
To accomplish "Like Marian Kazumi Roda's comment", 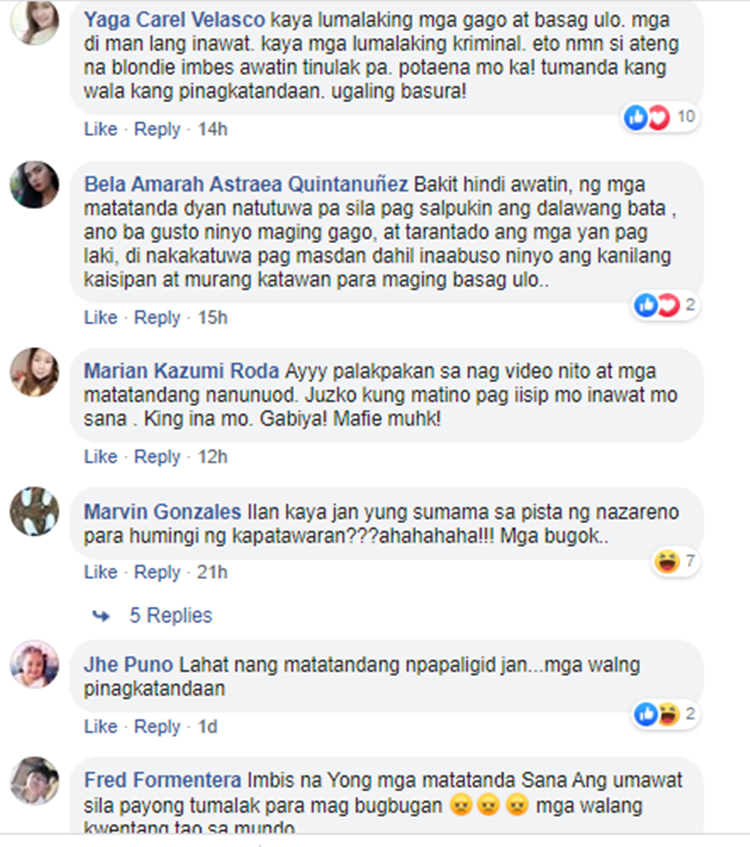I will pyautogui.click(x=101, y=457).
